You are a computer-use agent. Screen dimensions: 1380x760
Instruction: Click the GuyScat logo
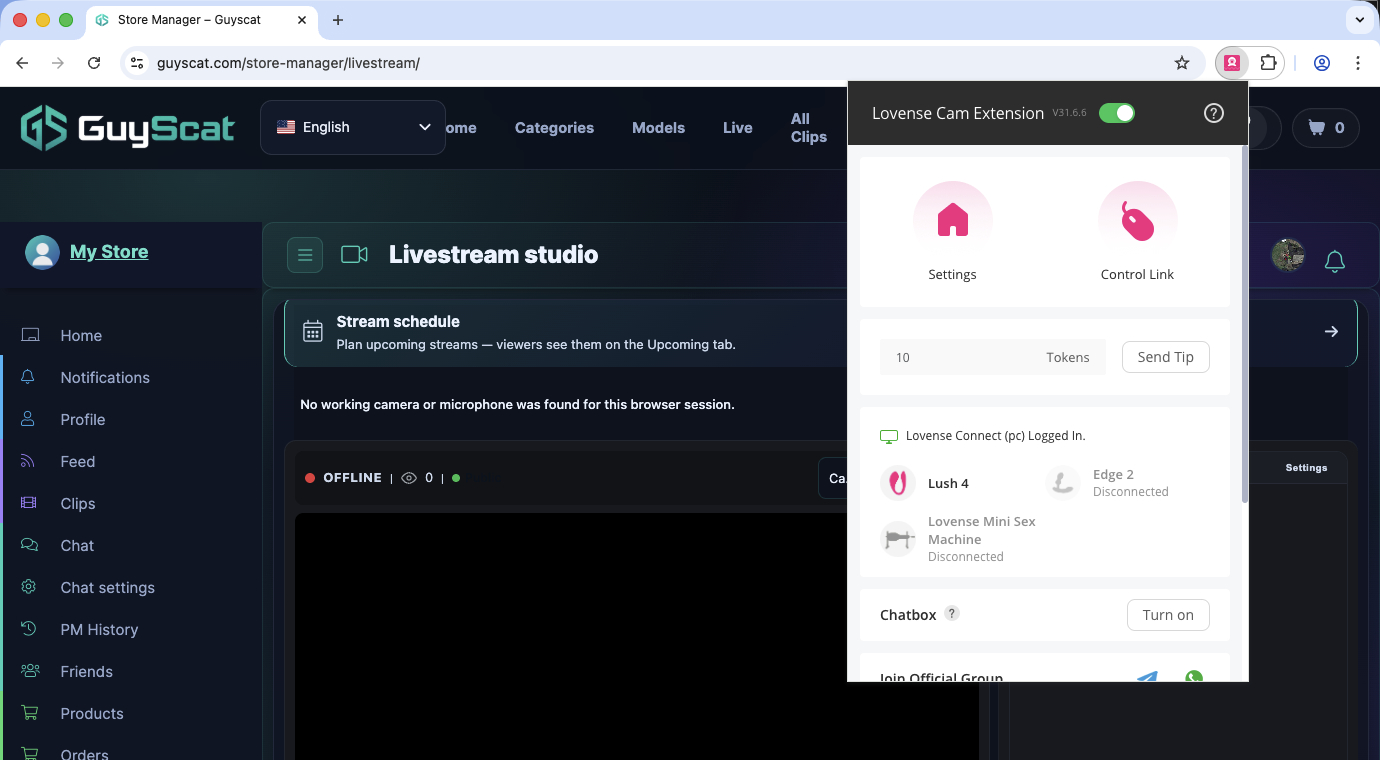point(128,128)
